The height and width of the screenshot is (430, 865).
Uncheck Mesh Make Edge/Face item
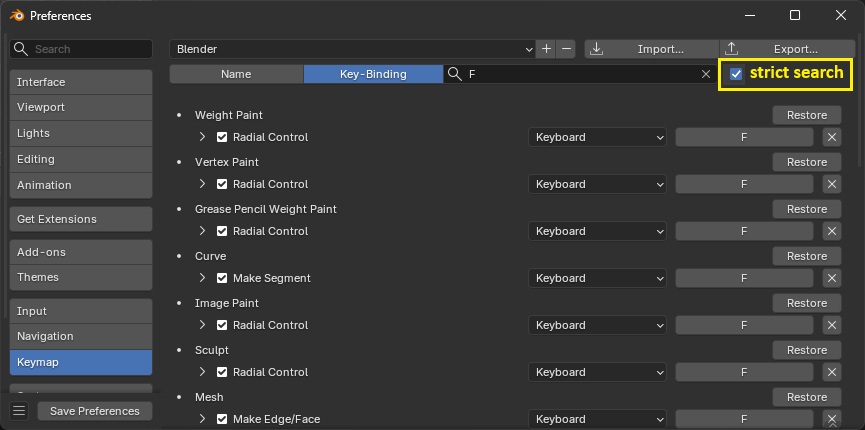[x=222, y=419]
